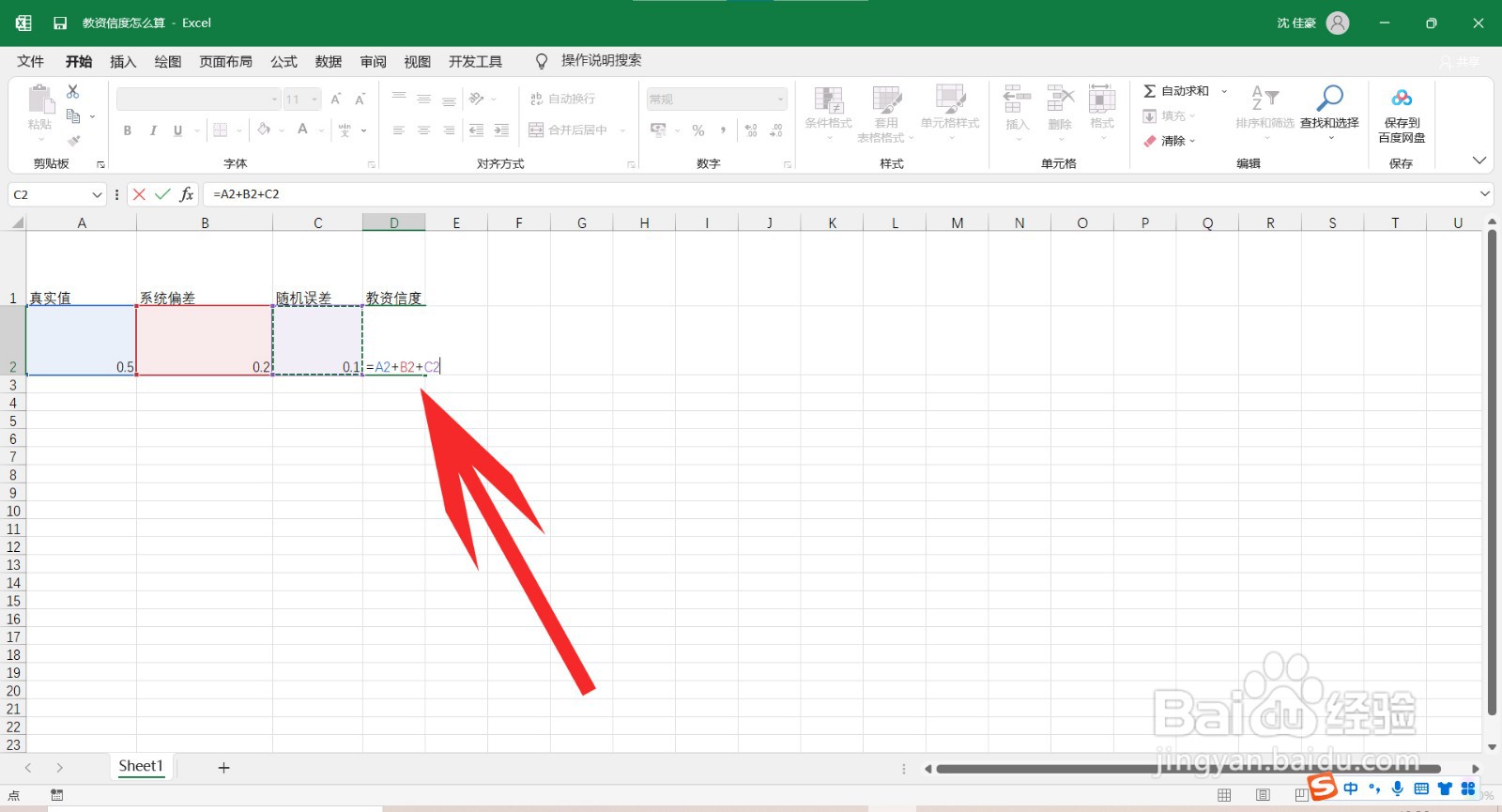
Task: Click the Fill Color bucket icon
Action: pyautogui.click(x=265, y=130)
